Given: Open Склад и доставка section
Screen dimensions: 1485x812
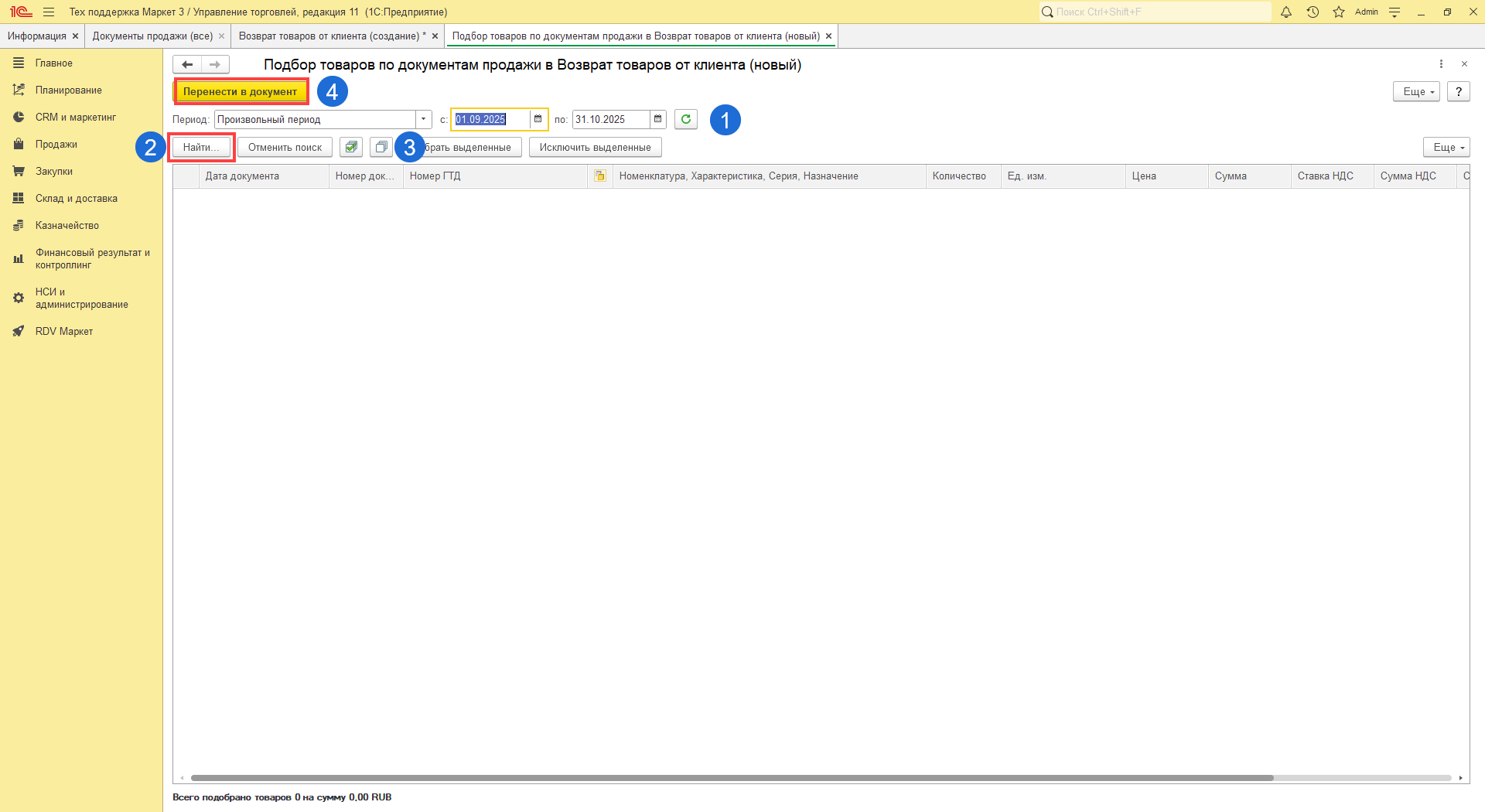Looking at the screenshot, I should [x=81, y=199].
